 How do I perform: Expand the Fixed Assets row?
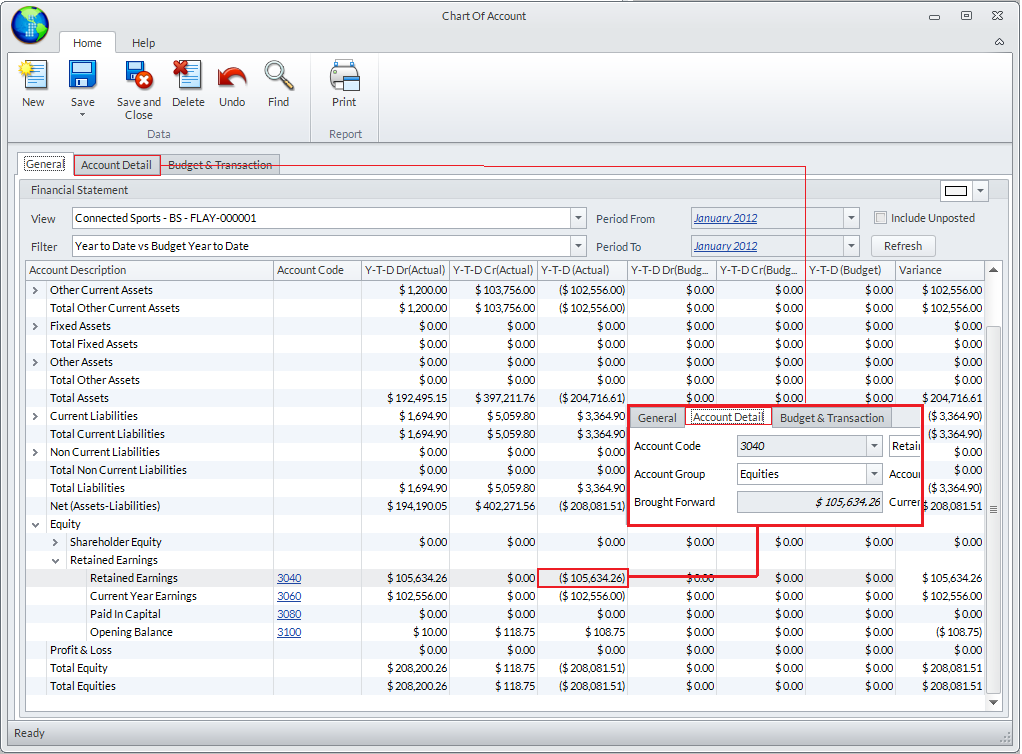(x=36, y=326)
